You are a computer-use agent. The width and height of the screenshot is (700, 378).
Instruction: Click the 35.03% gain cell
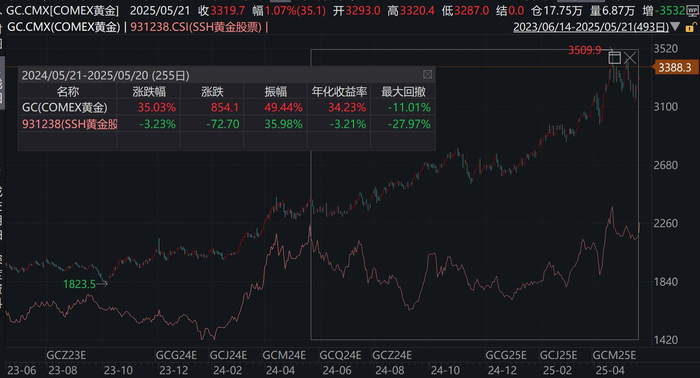pos(157,108)
